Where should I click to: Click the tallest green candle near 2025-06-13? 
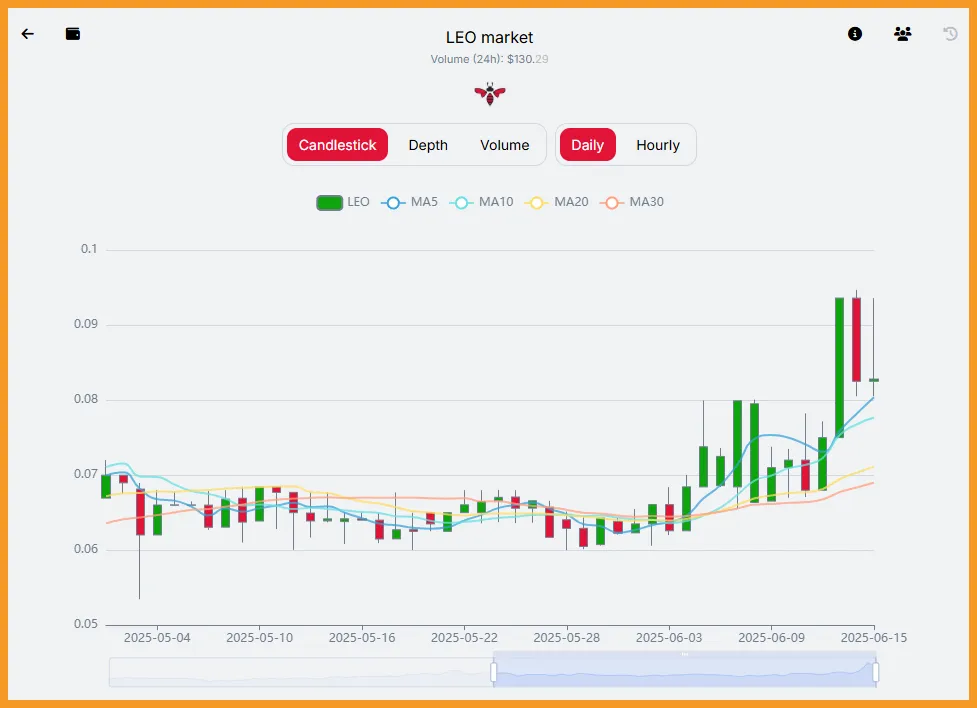[x=839, y=368]
